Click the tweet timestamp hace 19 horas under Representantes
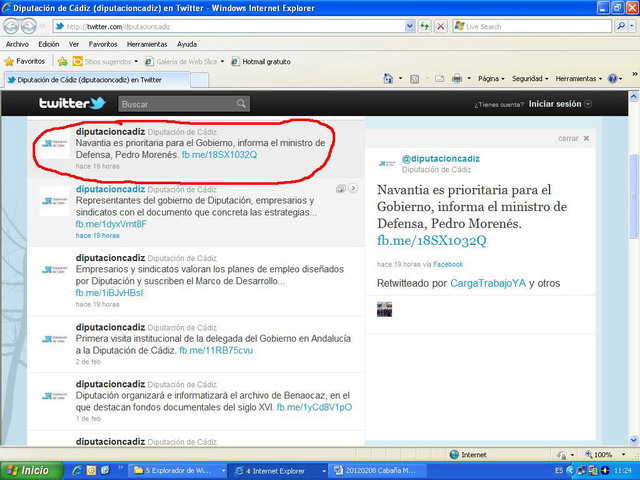 pyautogui.click(x=98, y=236)
